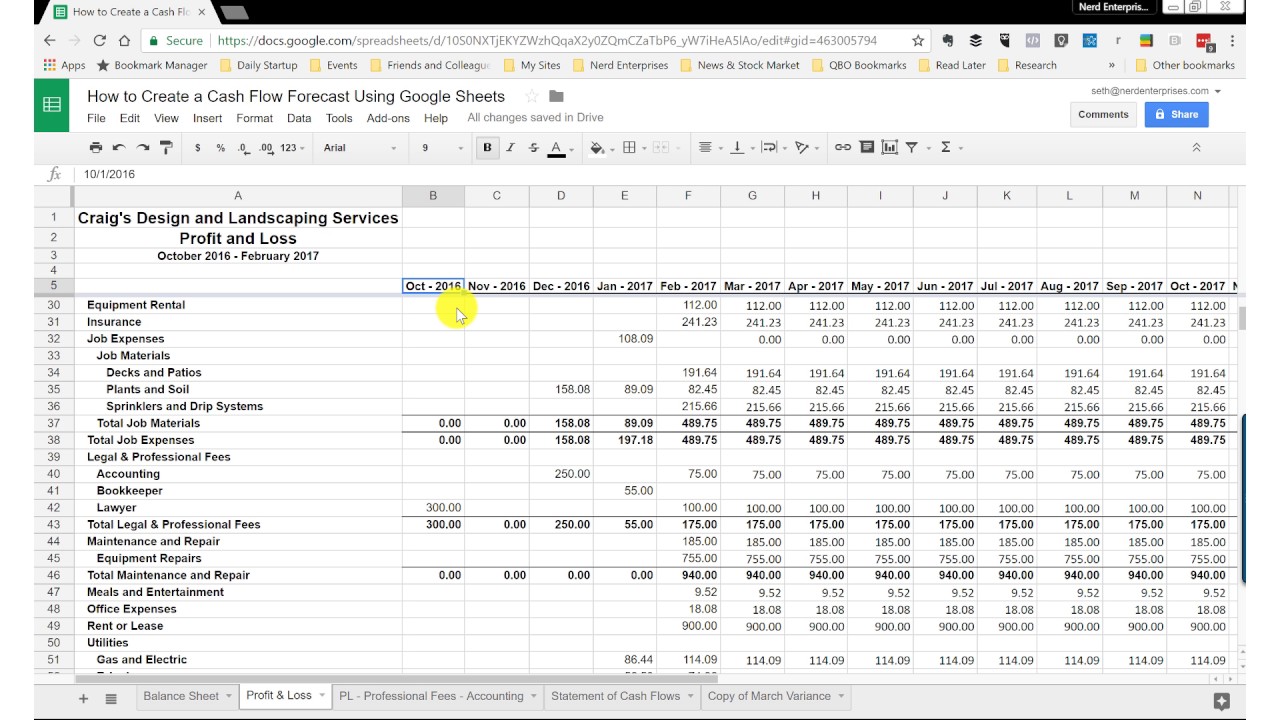The height and width of the screenshot is (720, 1280).
Task: Switch to the Balance Sheet tab
Action: (181, 696)
